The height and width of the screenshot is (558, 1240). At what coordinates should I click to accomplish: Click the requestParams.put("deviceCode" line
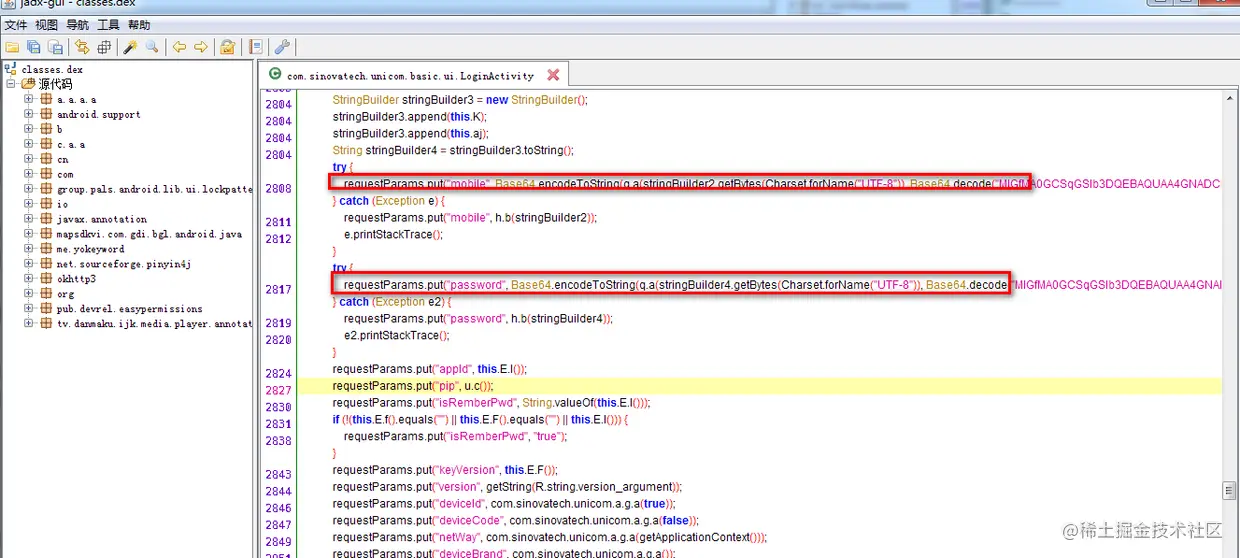coord(515,521)
